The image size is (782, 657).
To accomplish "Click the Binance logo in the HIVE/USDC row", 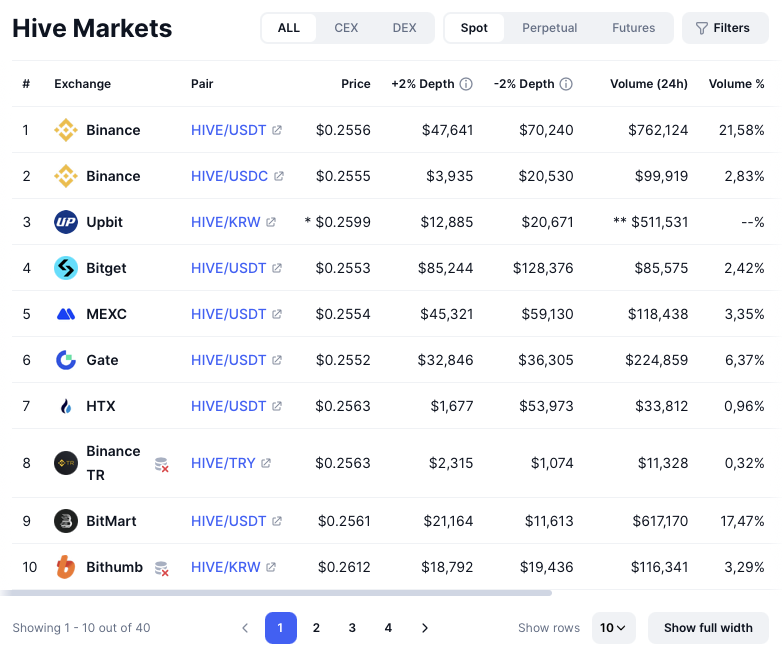I will [x=66, y=176].
